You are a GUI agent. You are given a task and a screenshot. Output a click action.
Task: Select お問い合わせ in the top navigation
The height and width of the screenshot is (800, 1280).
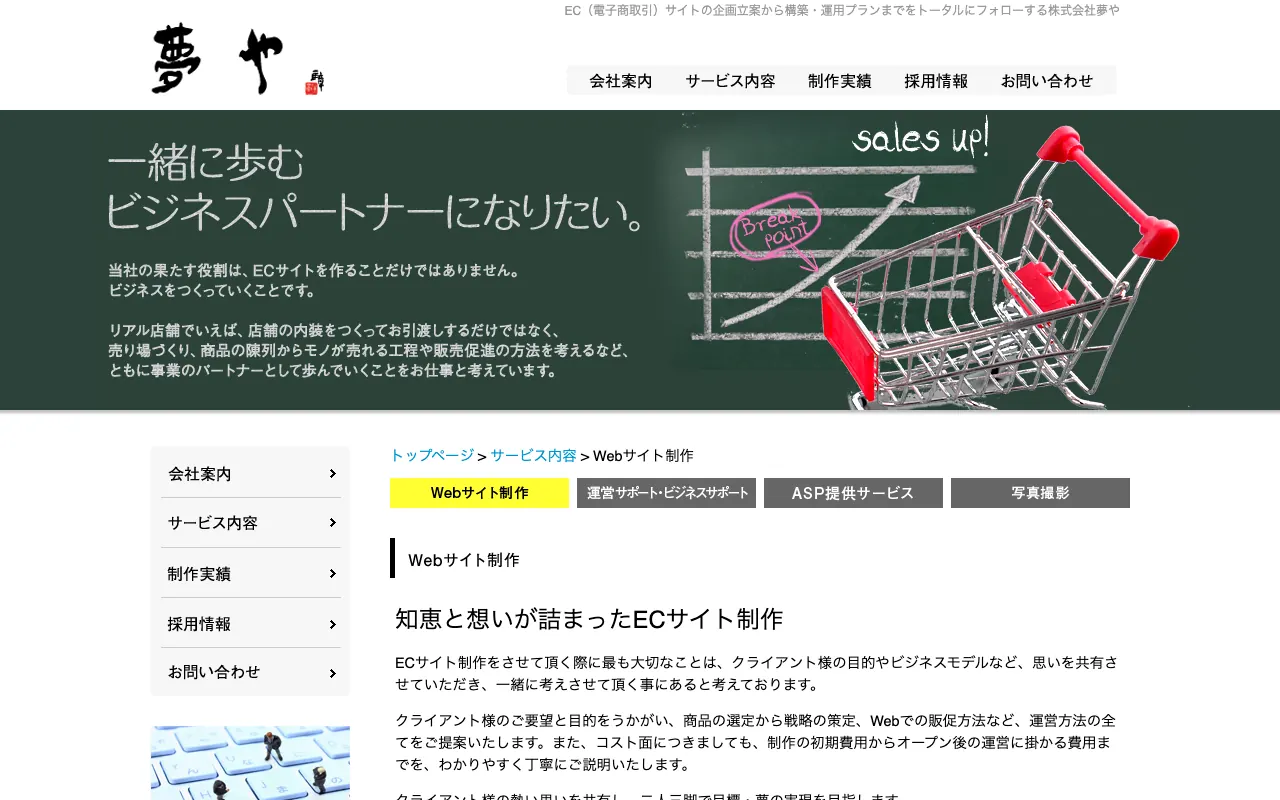click(1047, 81)
